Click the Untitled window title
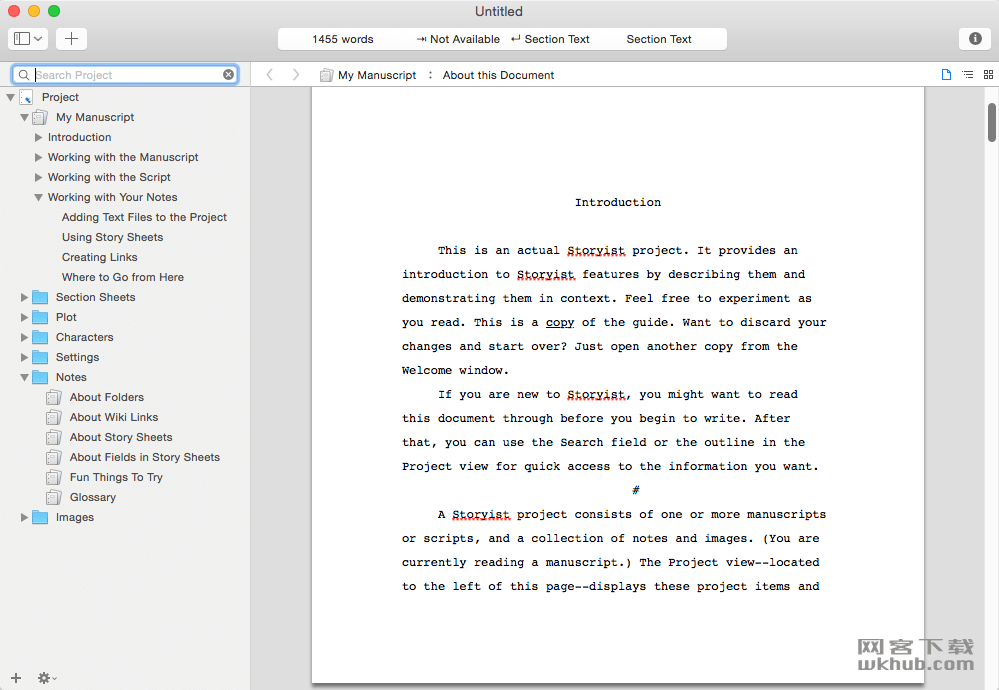 499,11
